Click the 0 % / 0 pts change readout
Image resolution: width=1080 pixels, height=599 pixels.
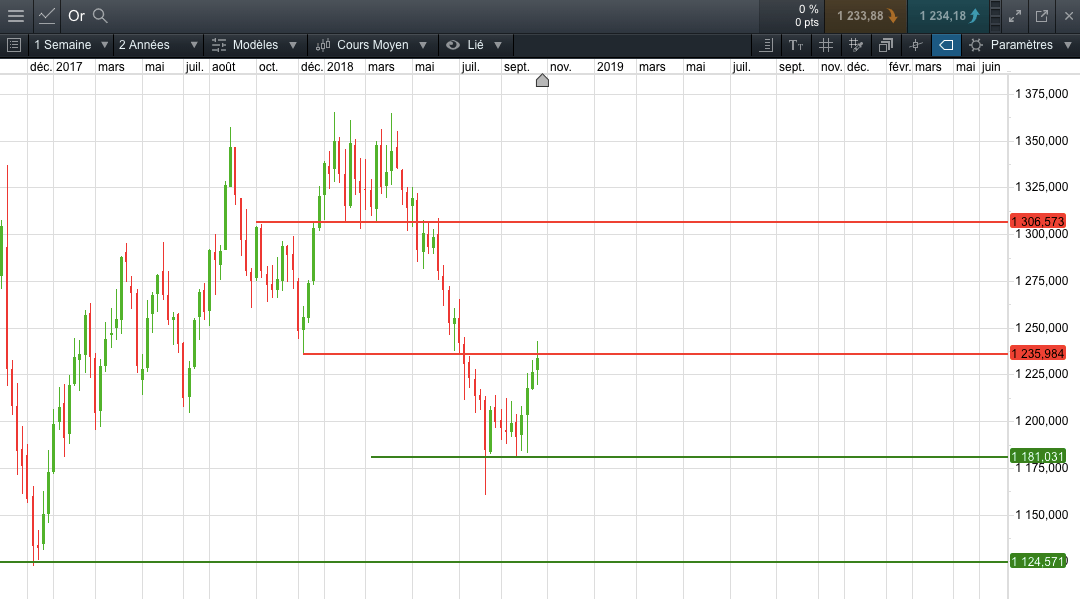tap(807, 16)
